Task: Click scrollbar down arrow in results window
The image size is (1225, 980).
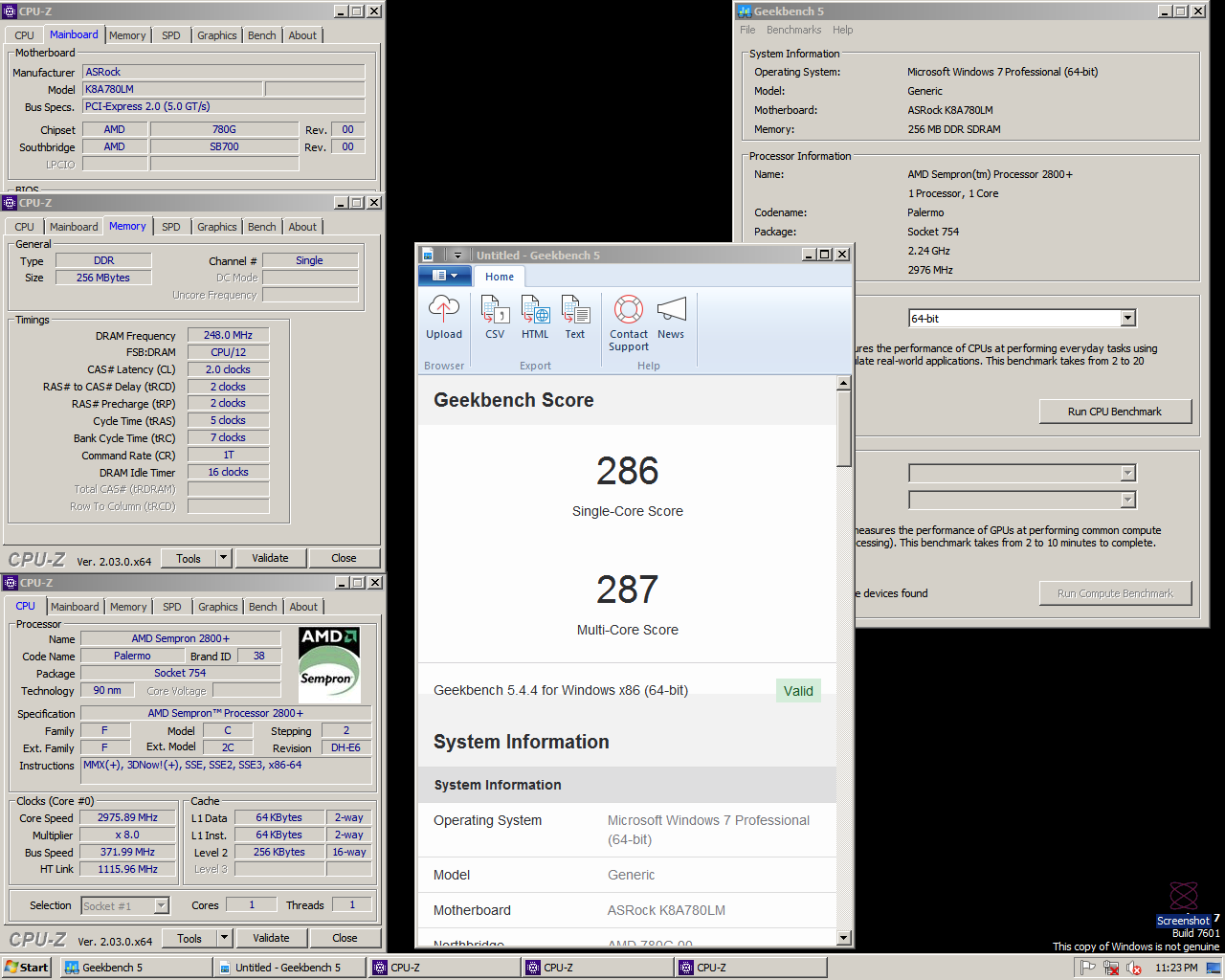Action: (843, 938)
